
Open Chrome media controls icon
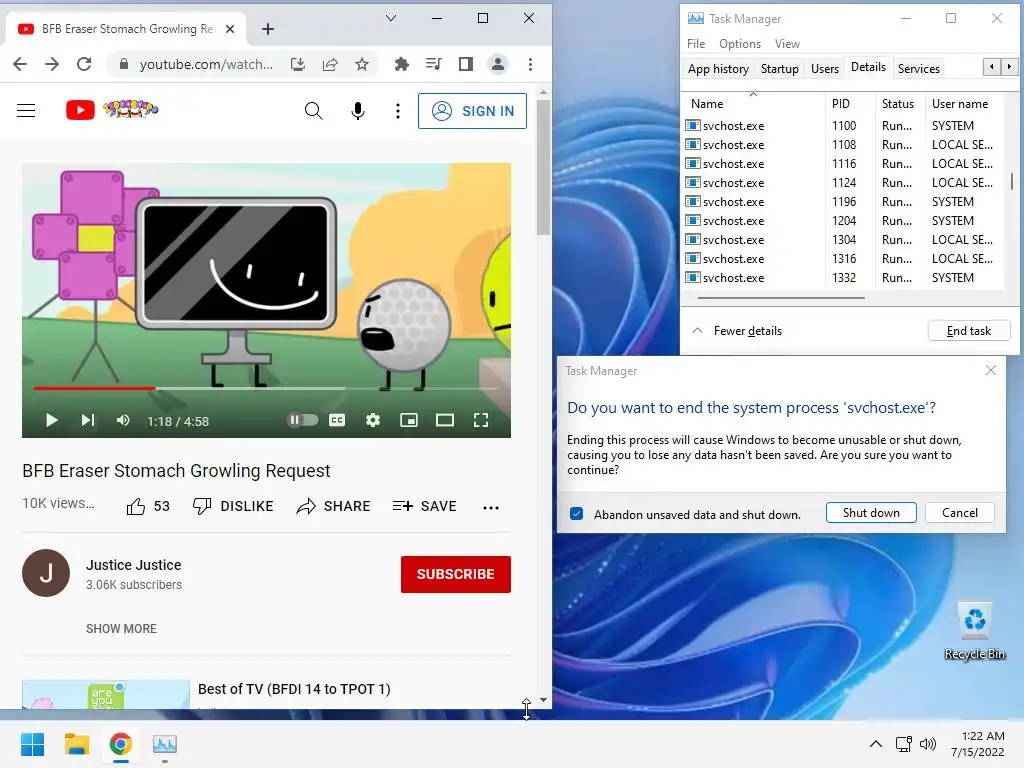pos(434,64)
